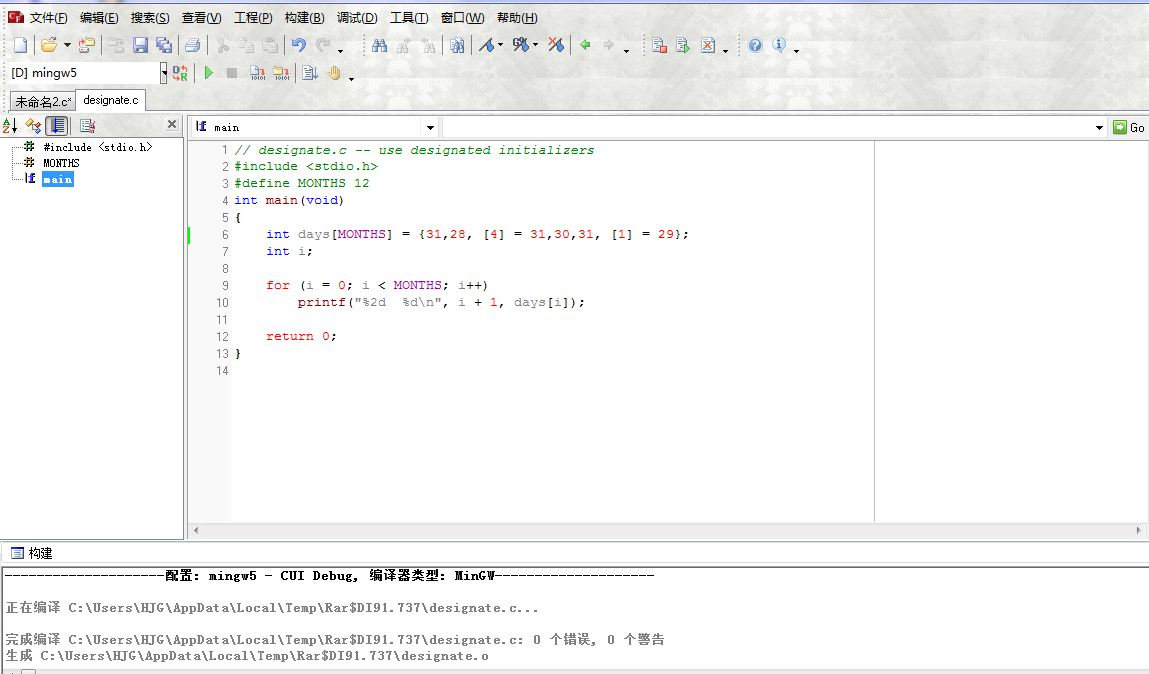
Task: Click the Save file floppy icon
Action: click(x=140, y=45)
